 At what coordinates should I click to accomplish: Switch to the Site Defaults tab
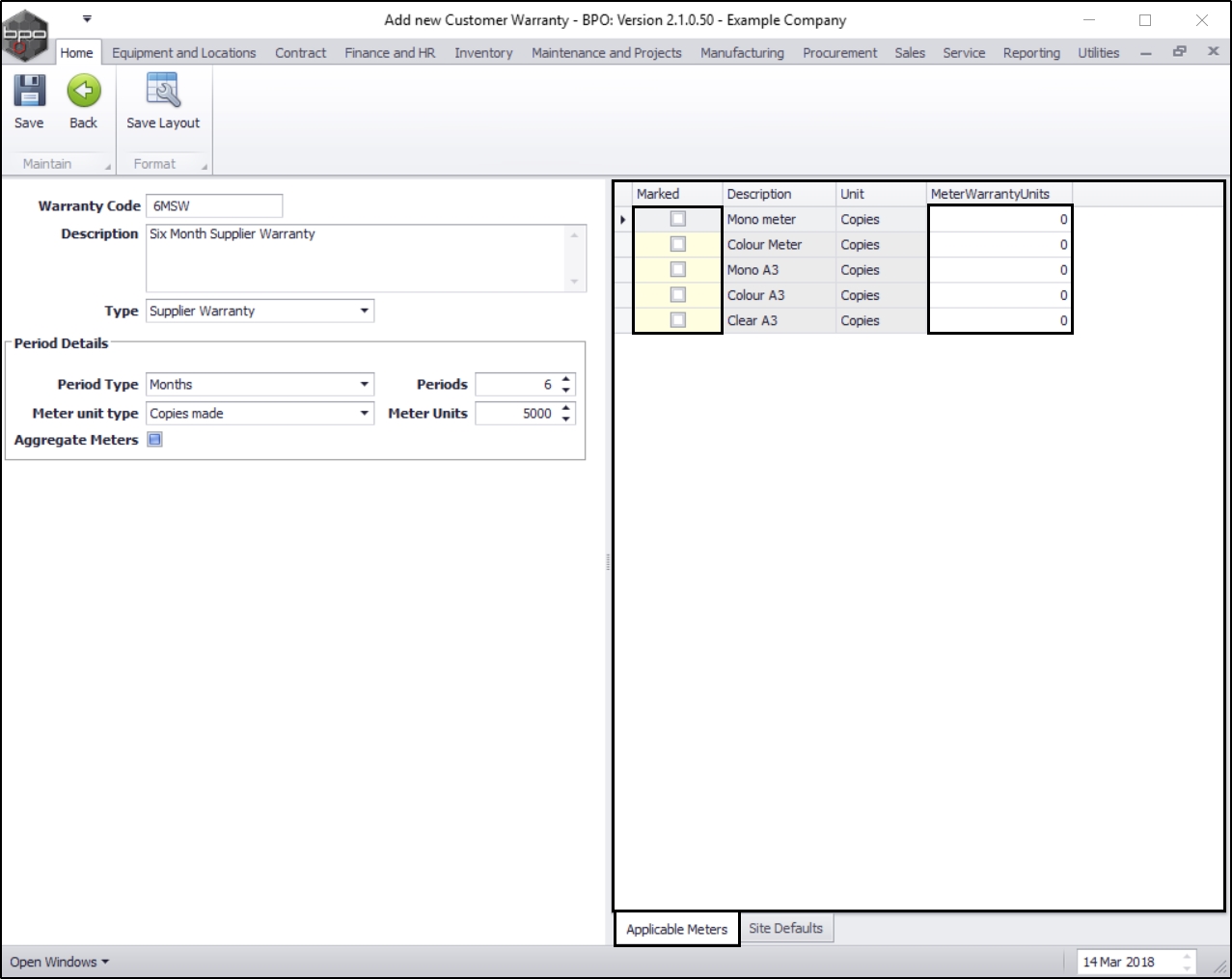[785, 928]
